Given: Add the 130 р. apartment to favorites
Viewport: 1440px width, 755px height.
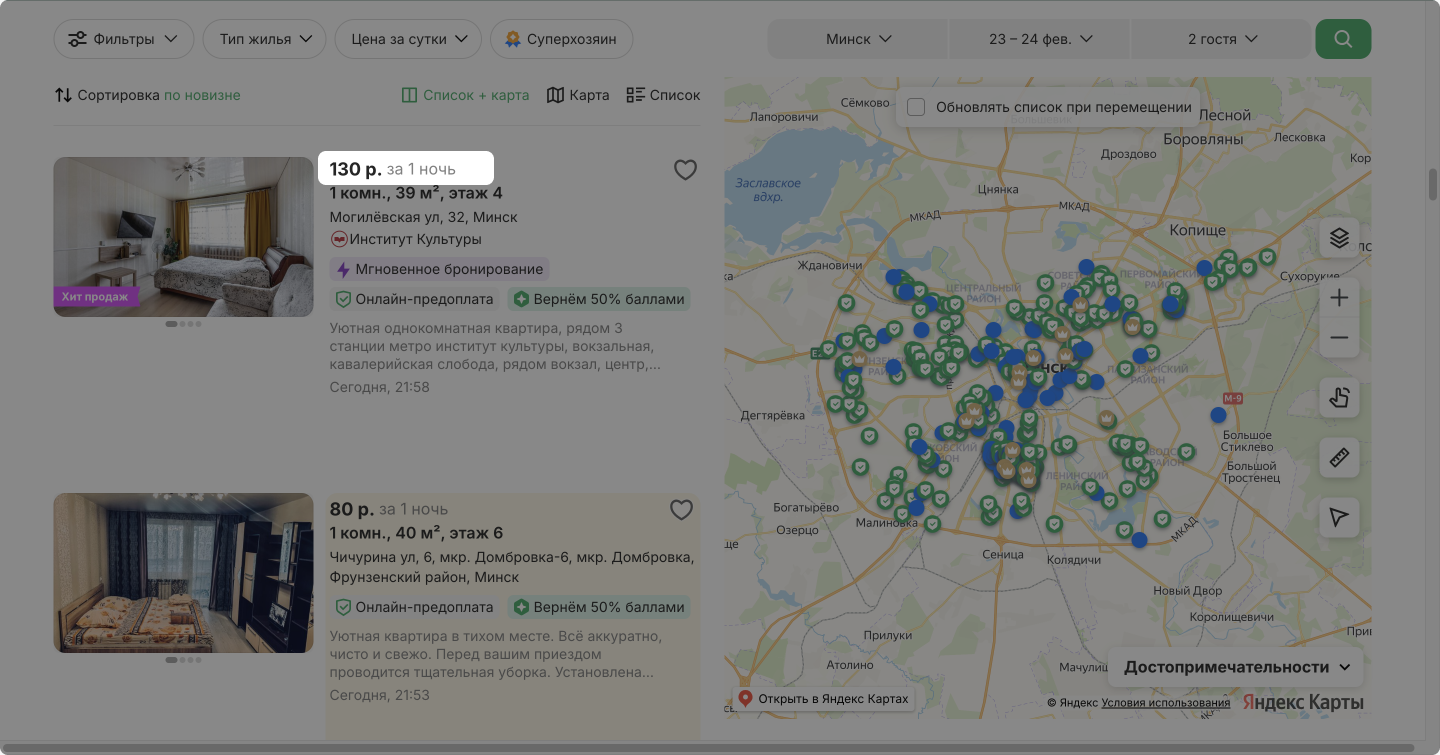Looking at the screenshot, I should pos(685,170).
